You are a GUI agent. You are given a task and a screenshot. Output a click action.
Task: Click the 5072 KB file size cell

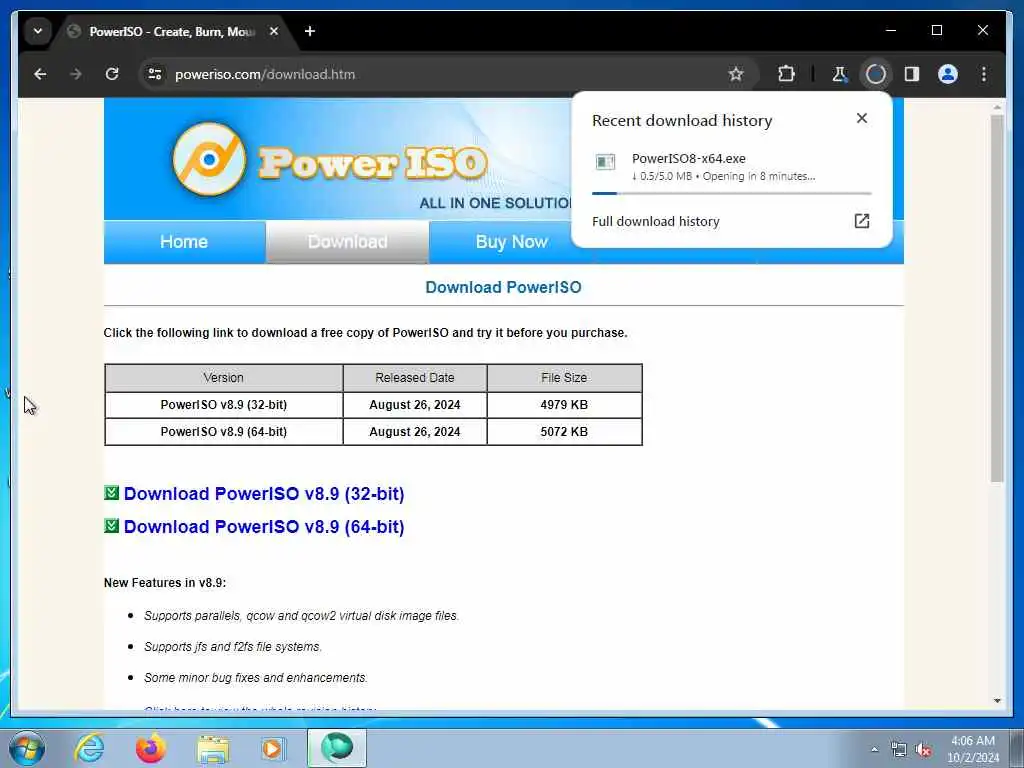tap(564, 432)
